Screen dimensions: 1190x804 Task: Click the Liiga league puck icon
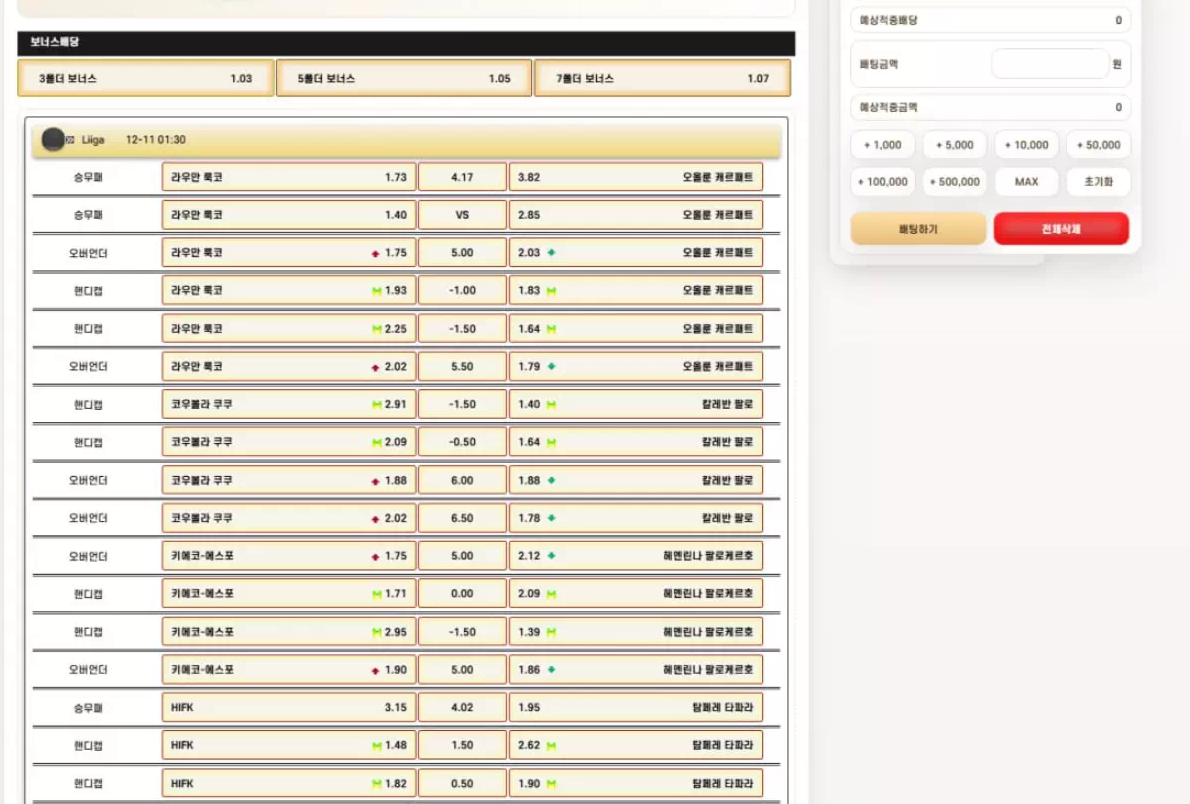(53, 140)
